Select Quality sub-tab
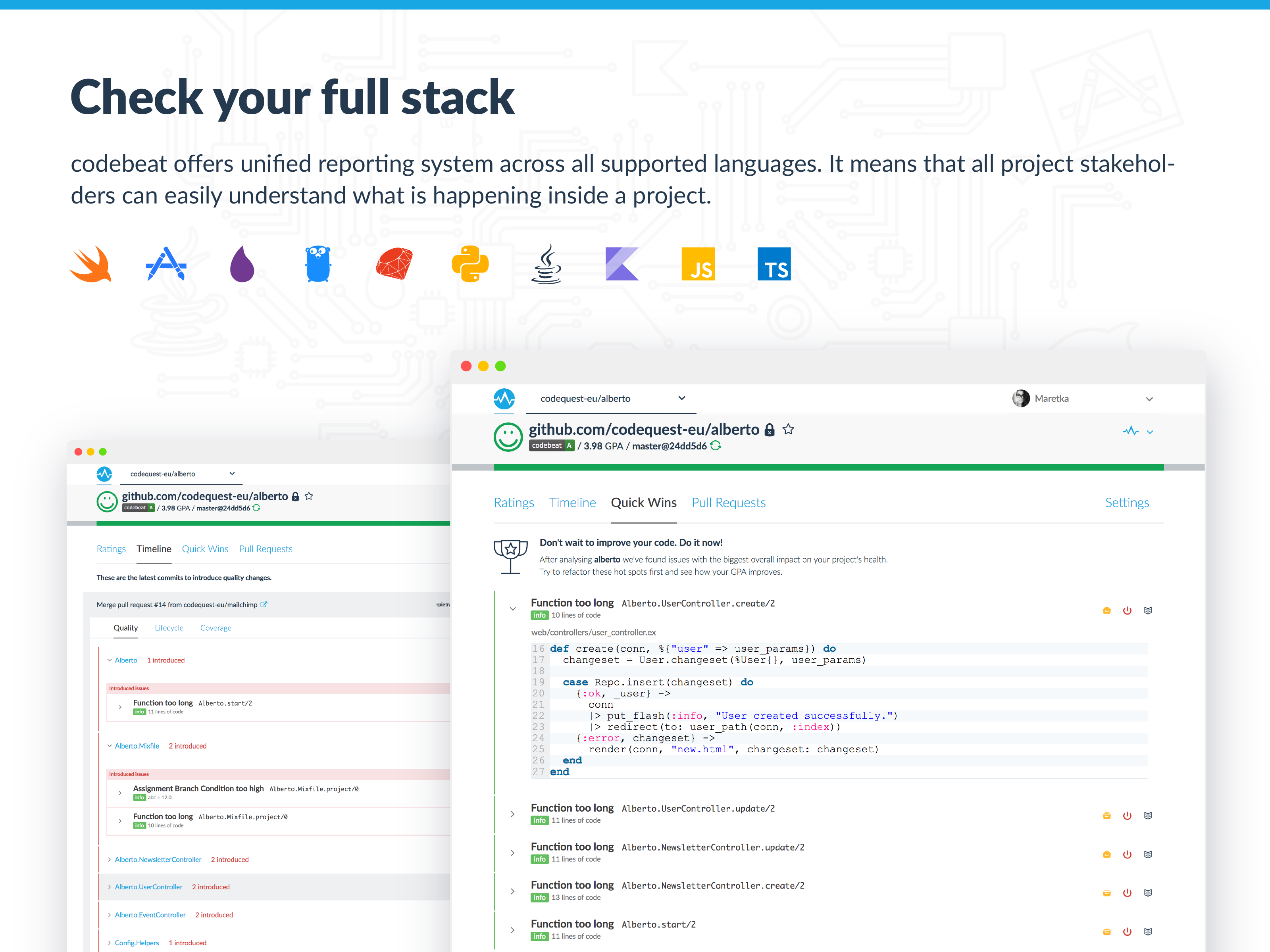 (x=126, y=628)
